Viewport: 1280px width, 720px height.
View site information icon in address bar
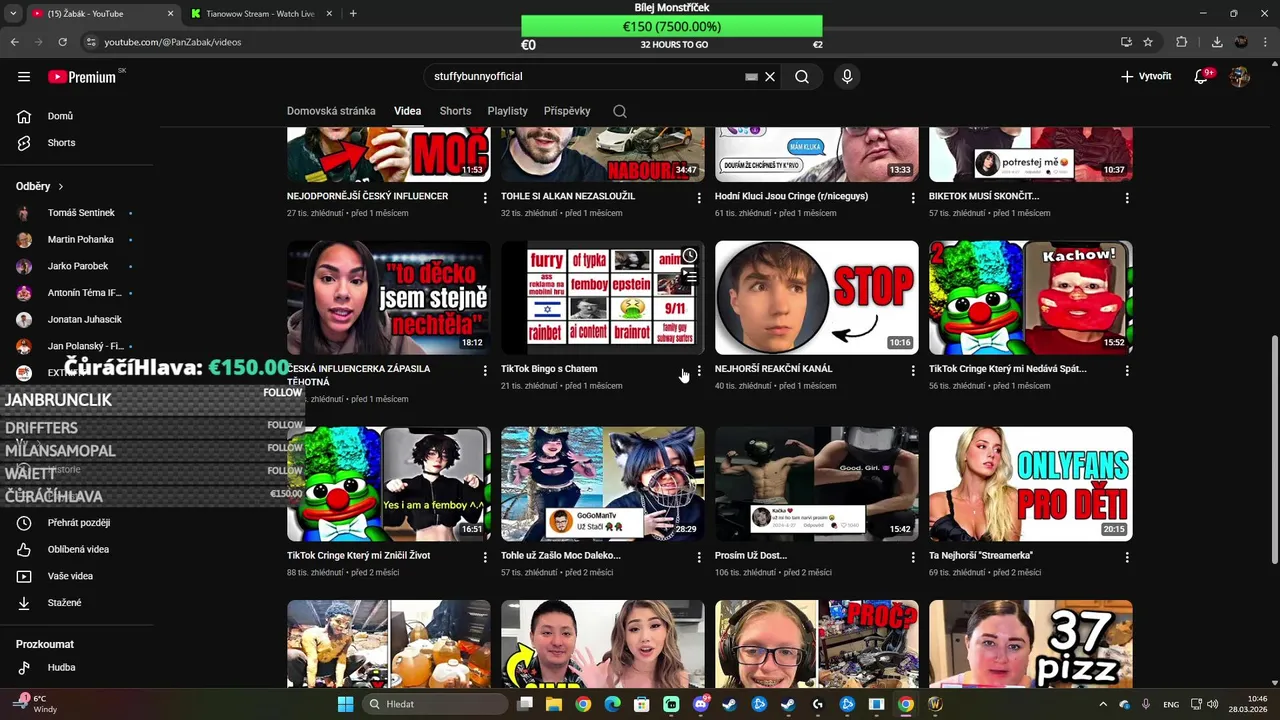pos(90,42)
